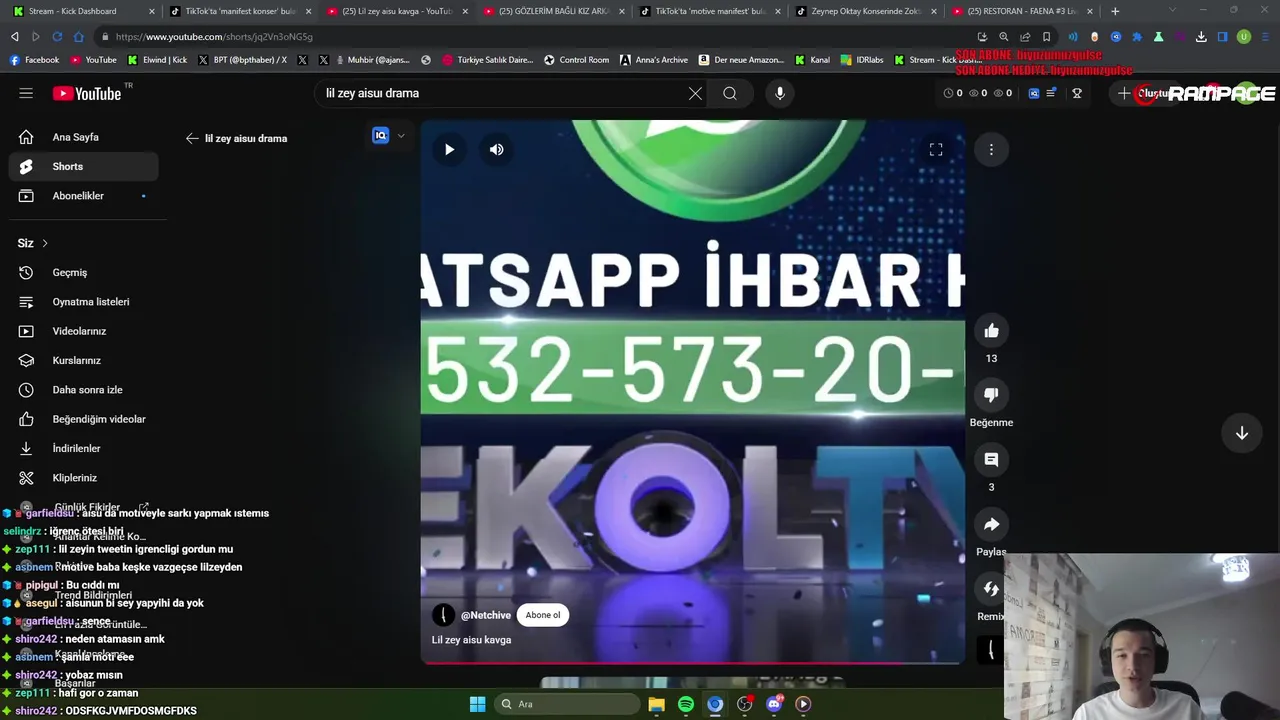The height and width of the screenshot is (720, 1280).
Task: Open the Windows Start menu
Action: point(478,704)
